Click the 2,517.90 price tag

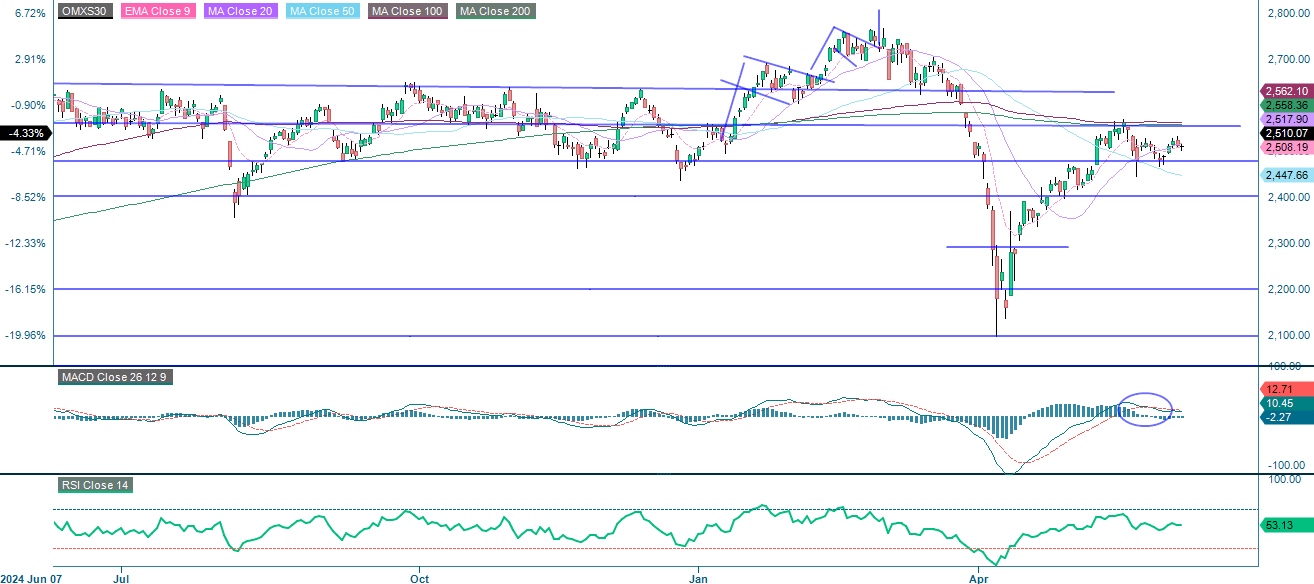click(1285, 119)
